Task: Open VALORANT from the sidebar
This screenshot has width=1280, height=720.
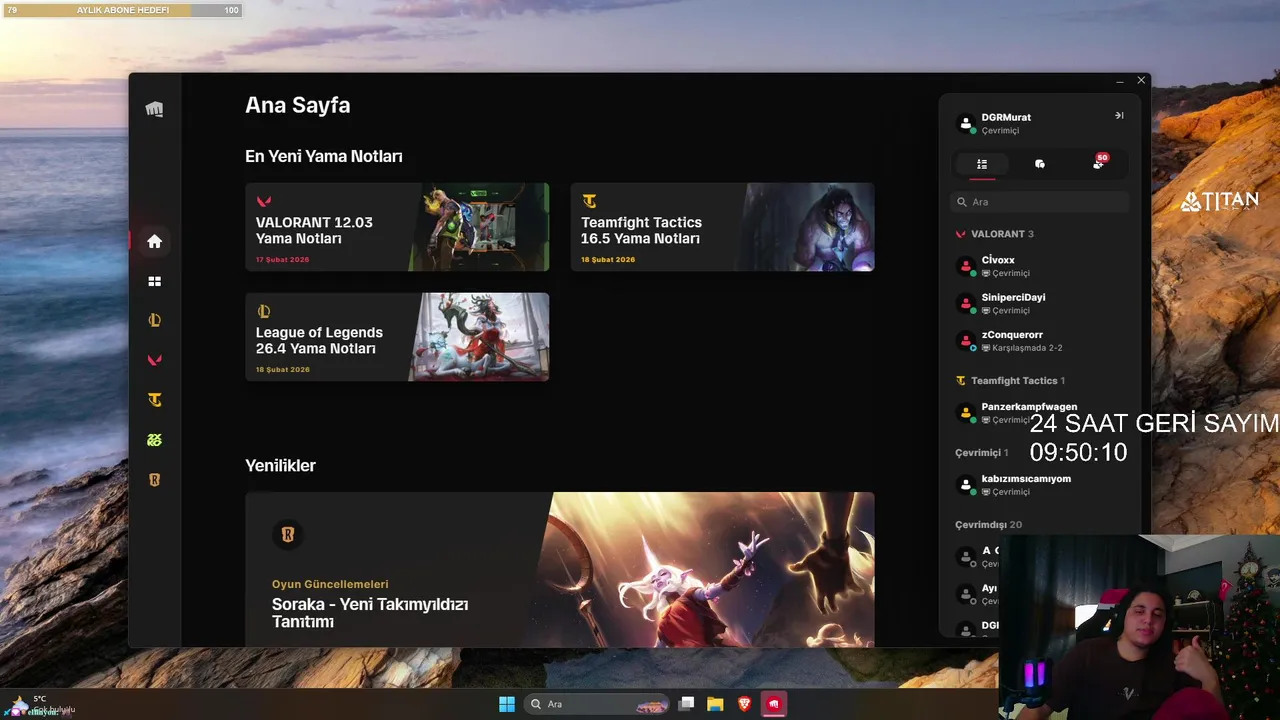Action: (154, 360)
